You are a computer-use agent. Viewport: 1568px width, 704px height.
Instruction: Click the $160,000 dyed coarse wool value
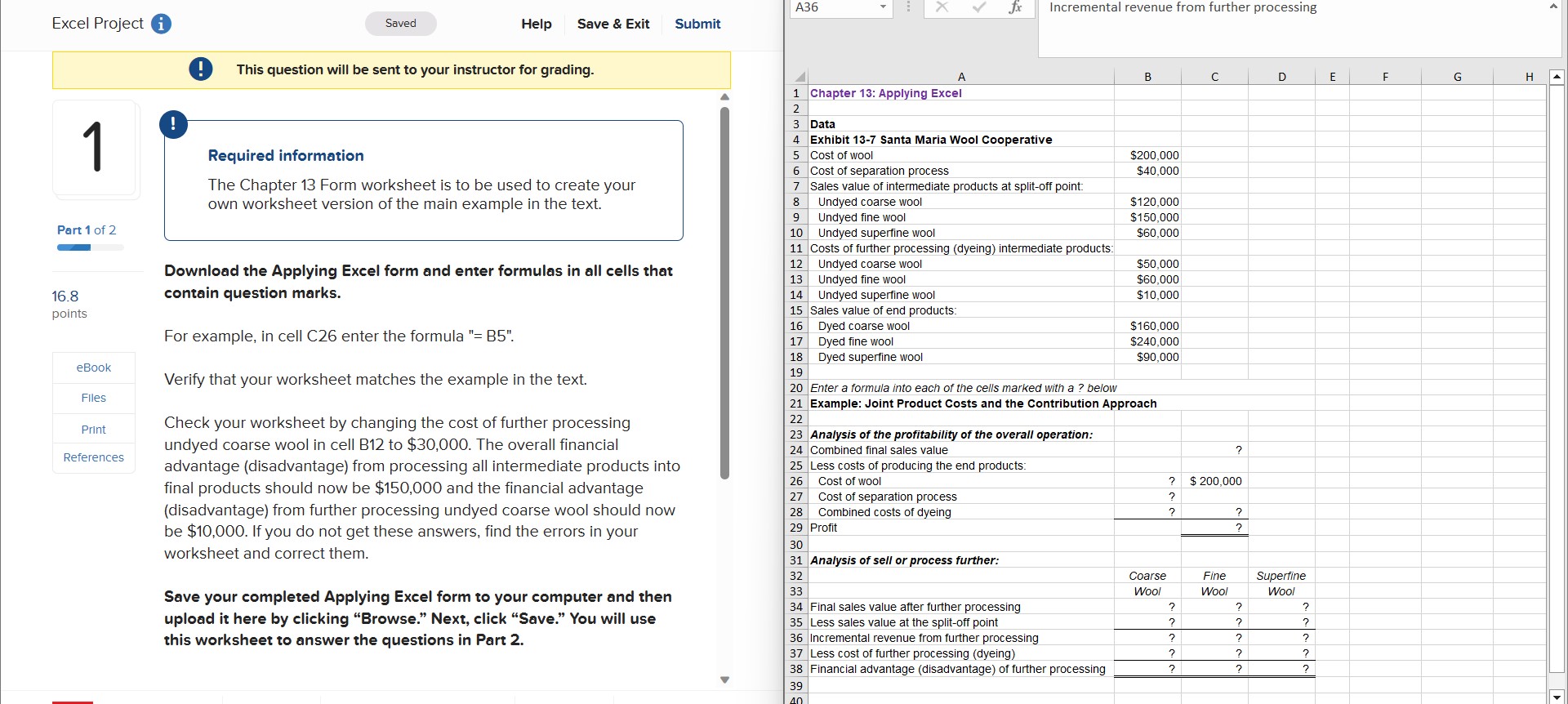tap(1147, 326)
